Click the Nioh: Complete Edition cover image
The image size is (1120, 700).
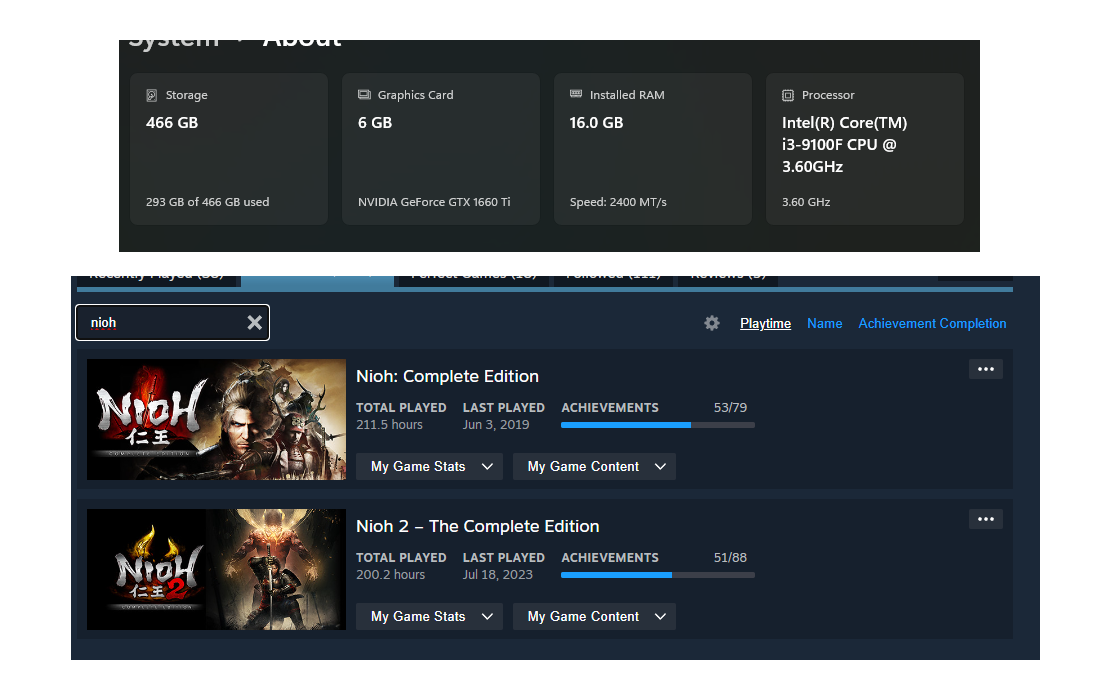click(216, 419)
